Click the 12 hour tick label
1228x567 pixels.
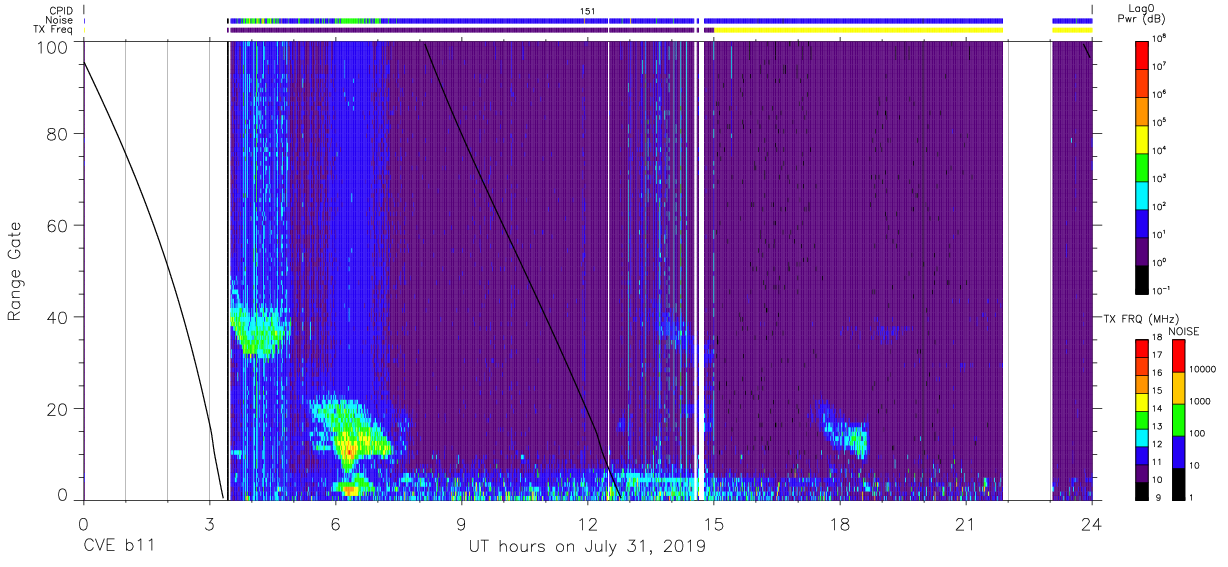pyautogui.click(x=587, y=523)
